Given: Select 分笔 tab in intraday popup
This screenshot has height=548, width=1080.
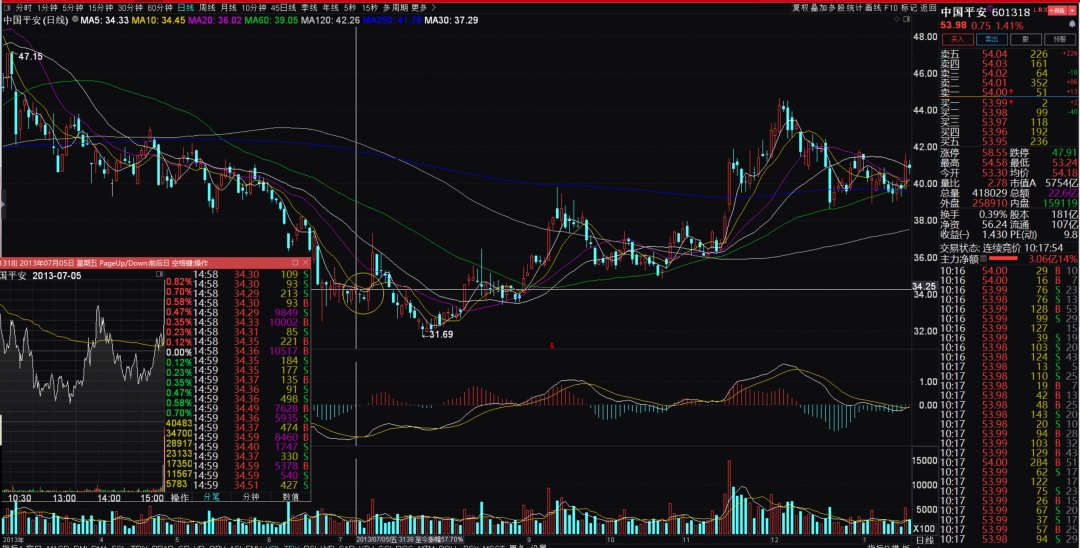Looking at the screenshot, I should 211,496.
